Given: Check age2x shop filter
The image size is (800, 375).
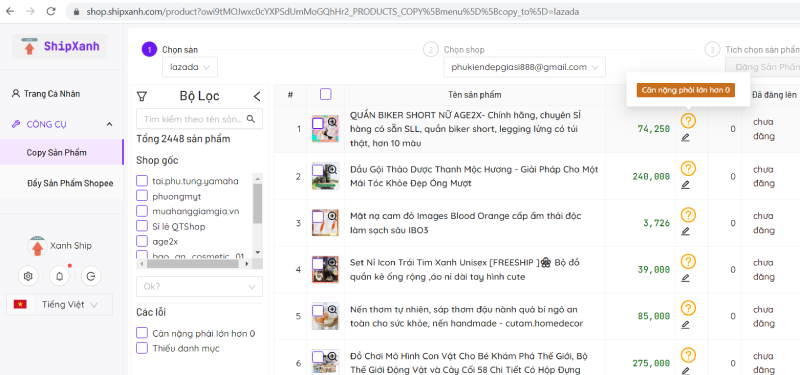Looking at the screenshot, I should click(x=142, y=241).
